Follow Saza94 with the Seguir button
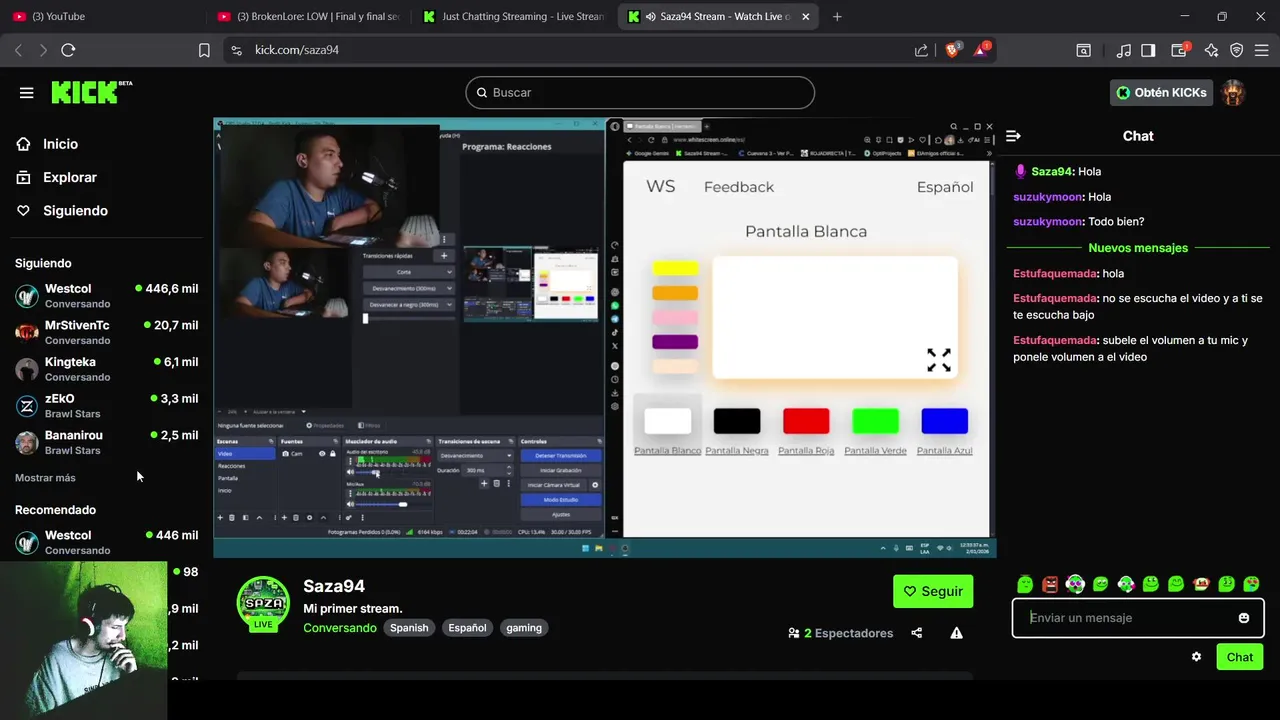Screen dimensions: 1280x720 pyautogui.click(x=933, y=591)
